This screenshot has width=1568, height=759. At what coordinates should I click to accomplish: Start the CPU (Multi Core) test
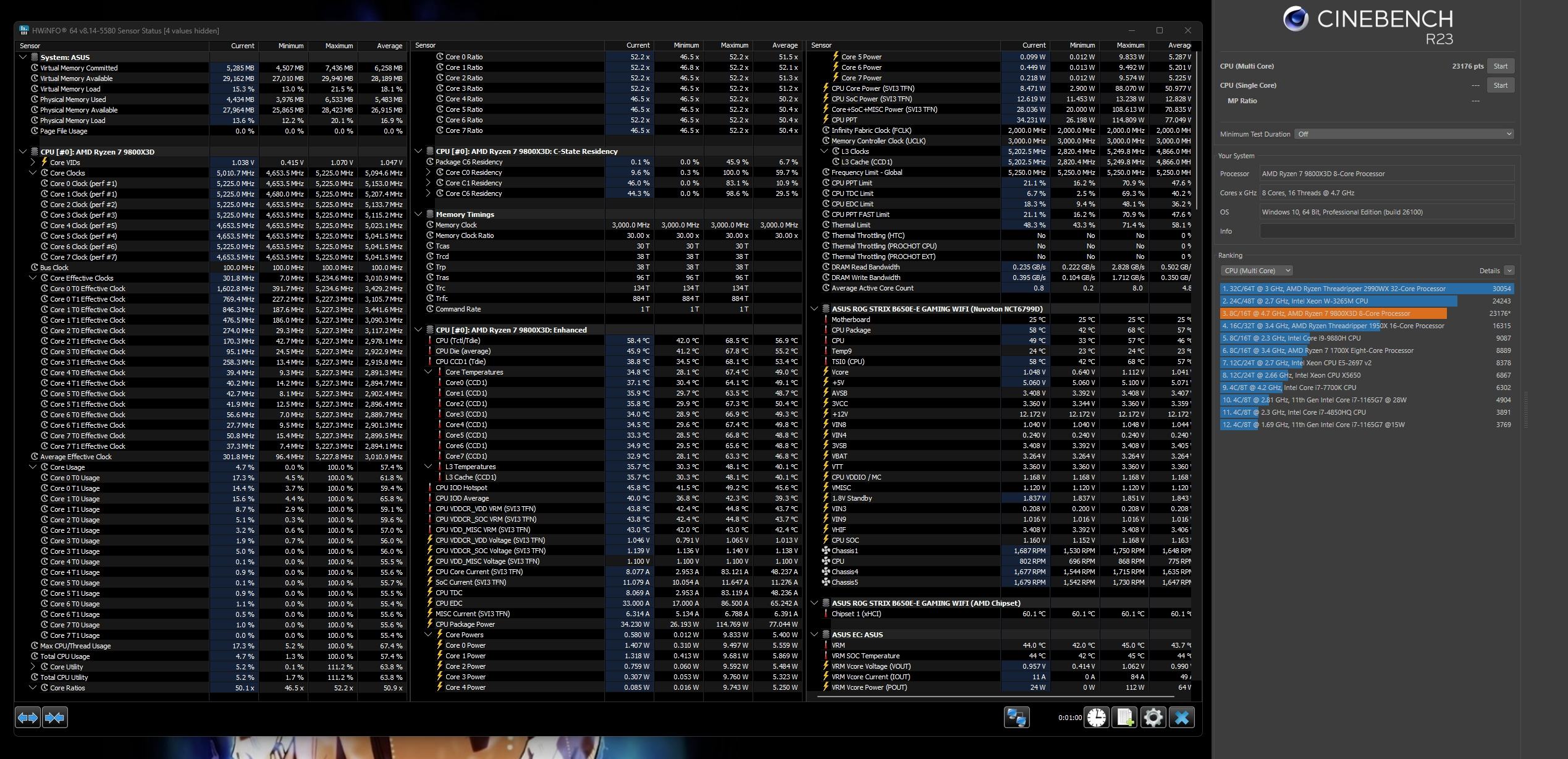[1500, 66]
